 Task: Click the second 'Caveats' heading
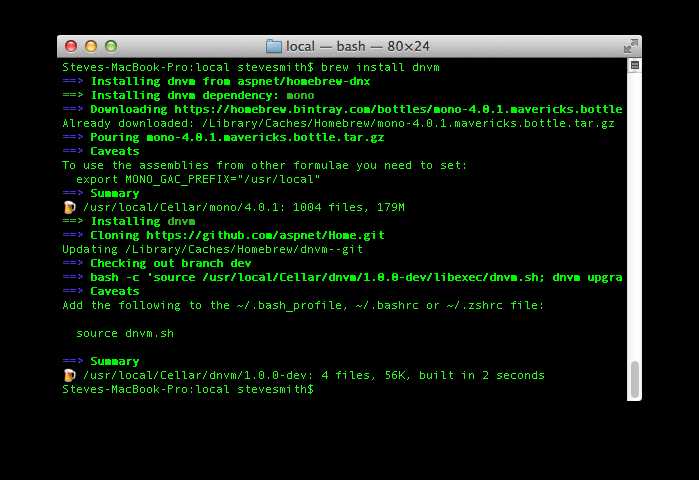pyautogui.click(x=115, y=291)
